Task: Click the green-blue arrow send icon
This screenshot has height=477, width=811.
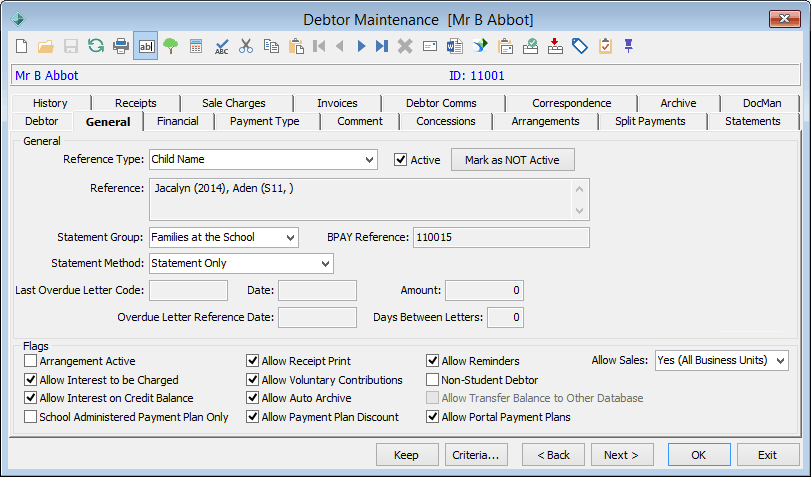Action: (480, 46)
